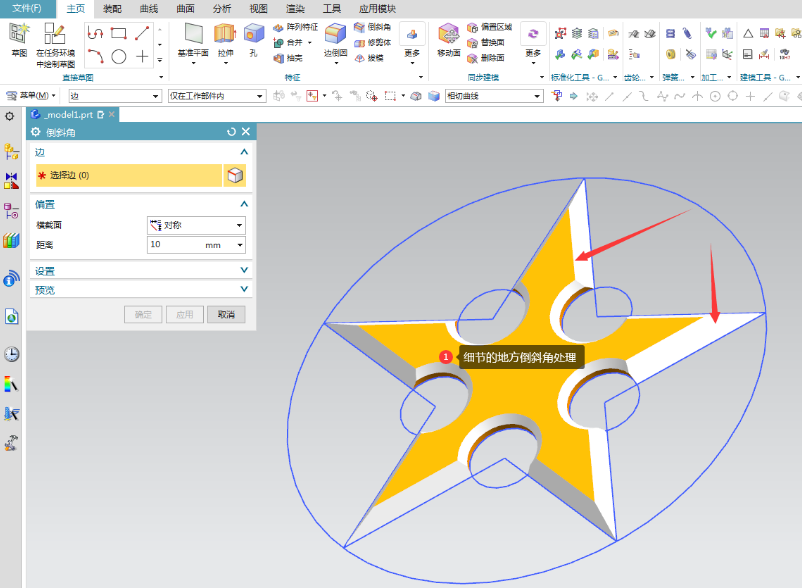Click the 取消 cancel button
Image resolution: width=802 pixels, height=588 pixels.
point(226,314)
